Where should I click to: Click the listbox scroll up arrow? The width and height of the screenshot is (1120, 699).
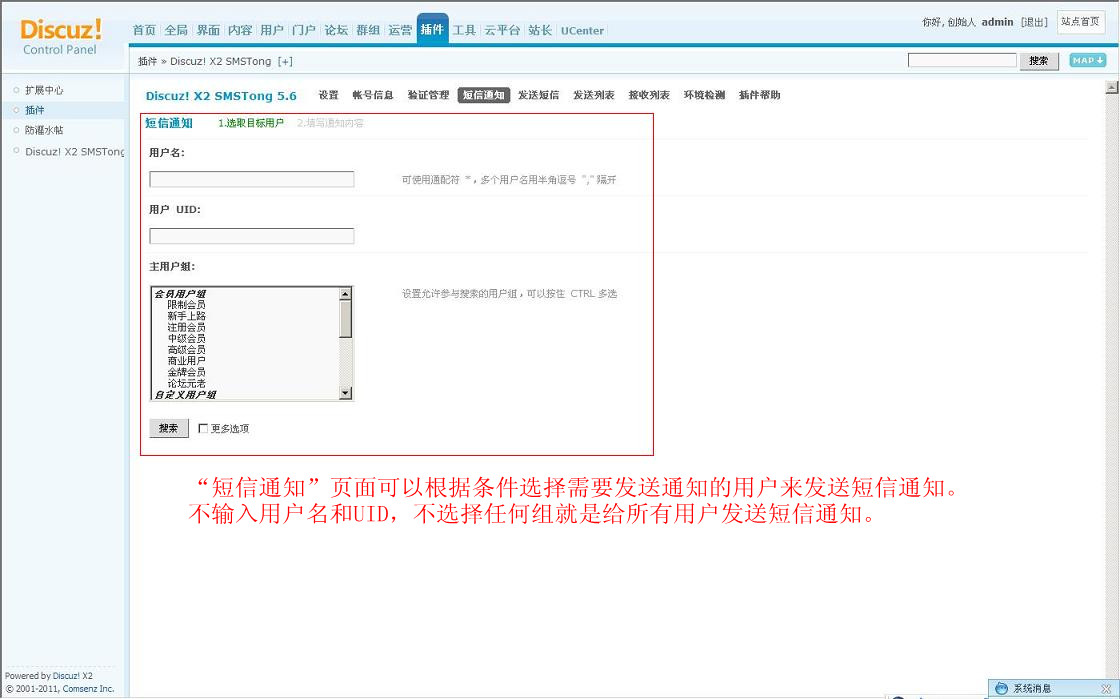point(346,293)
